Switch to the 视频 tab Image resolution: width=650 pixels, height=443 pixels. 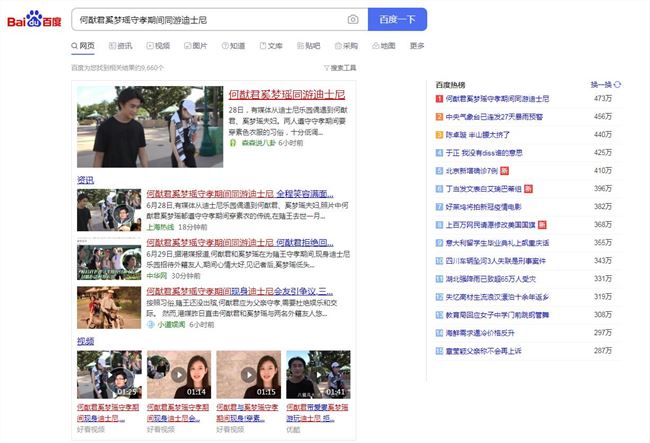(x=157, y=46)
